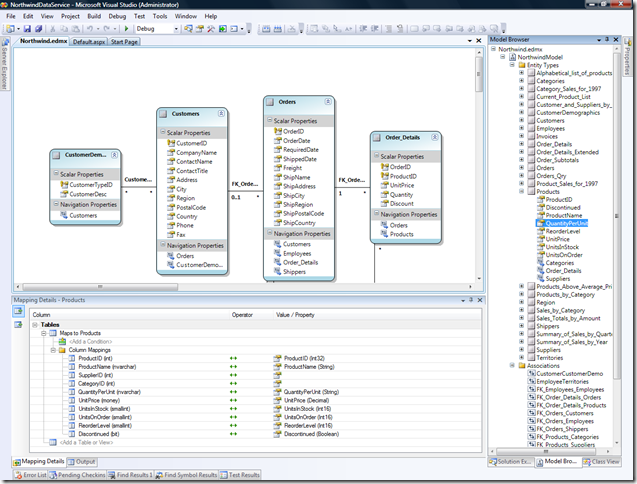Collapse the Orders entity using its header chevron
The width and height of the screenshot is (637, 484).
point(326,102)
